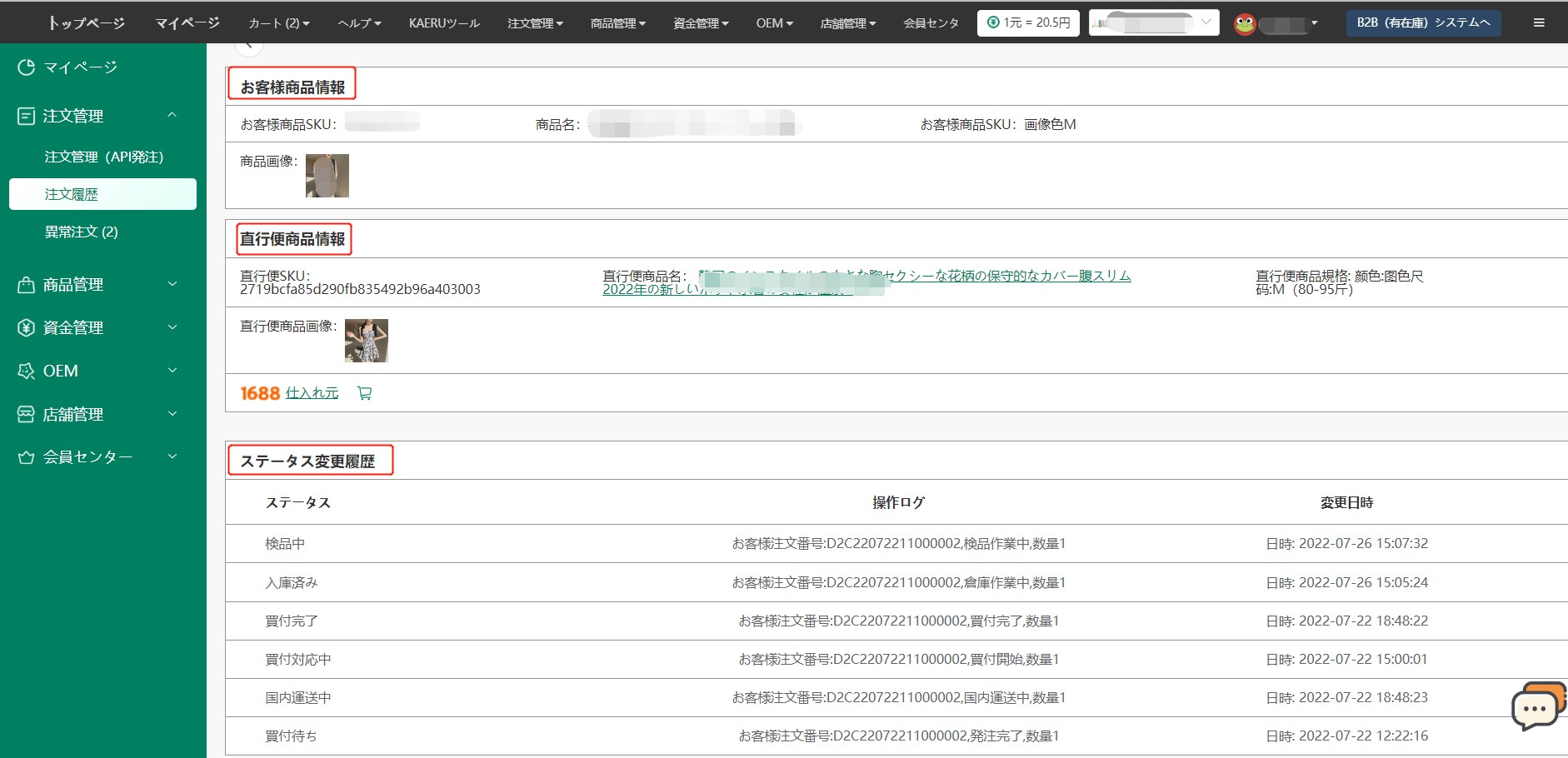Open the user account dropdown arrow

click(x=1315, y=22)
